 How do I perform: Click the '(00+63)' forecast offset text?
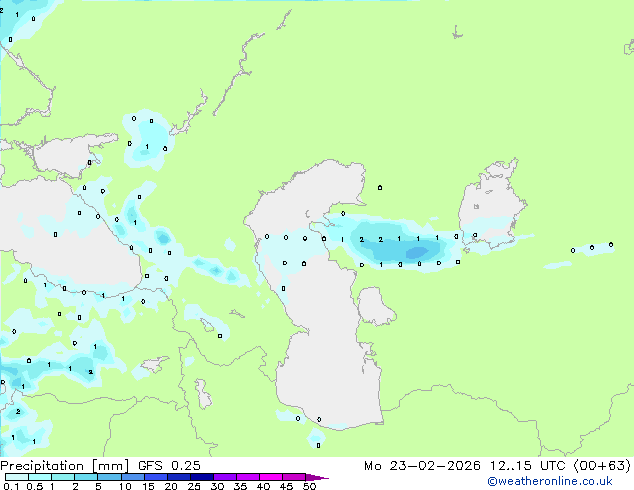coord(602,466)
